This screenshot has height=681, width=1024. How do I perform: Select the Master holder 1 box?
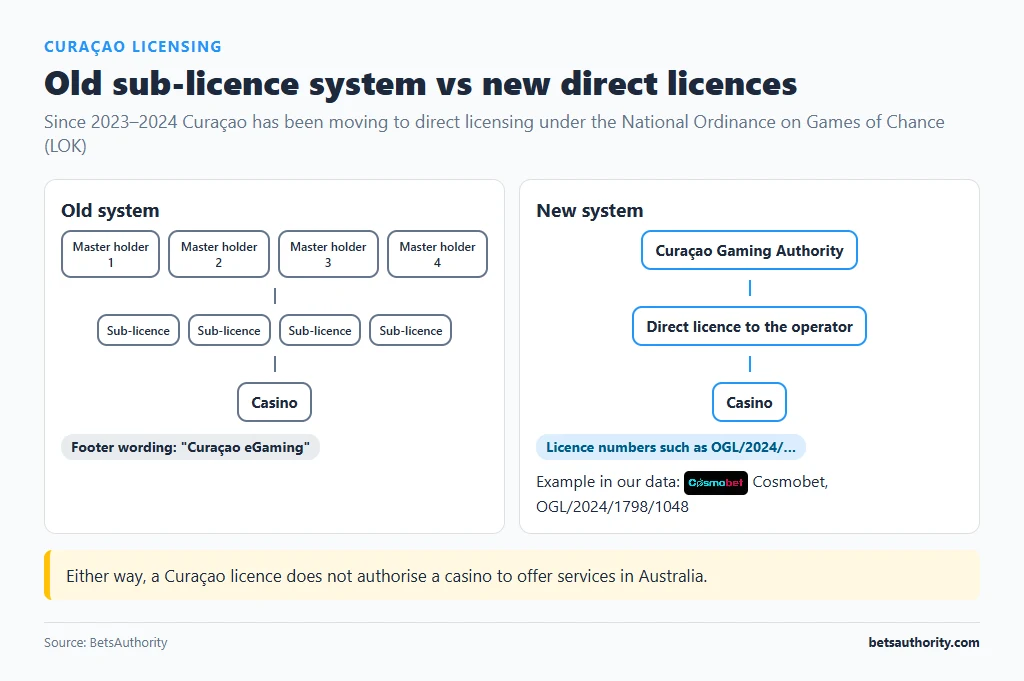point(110,254)
